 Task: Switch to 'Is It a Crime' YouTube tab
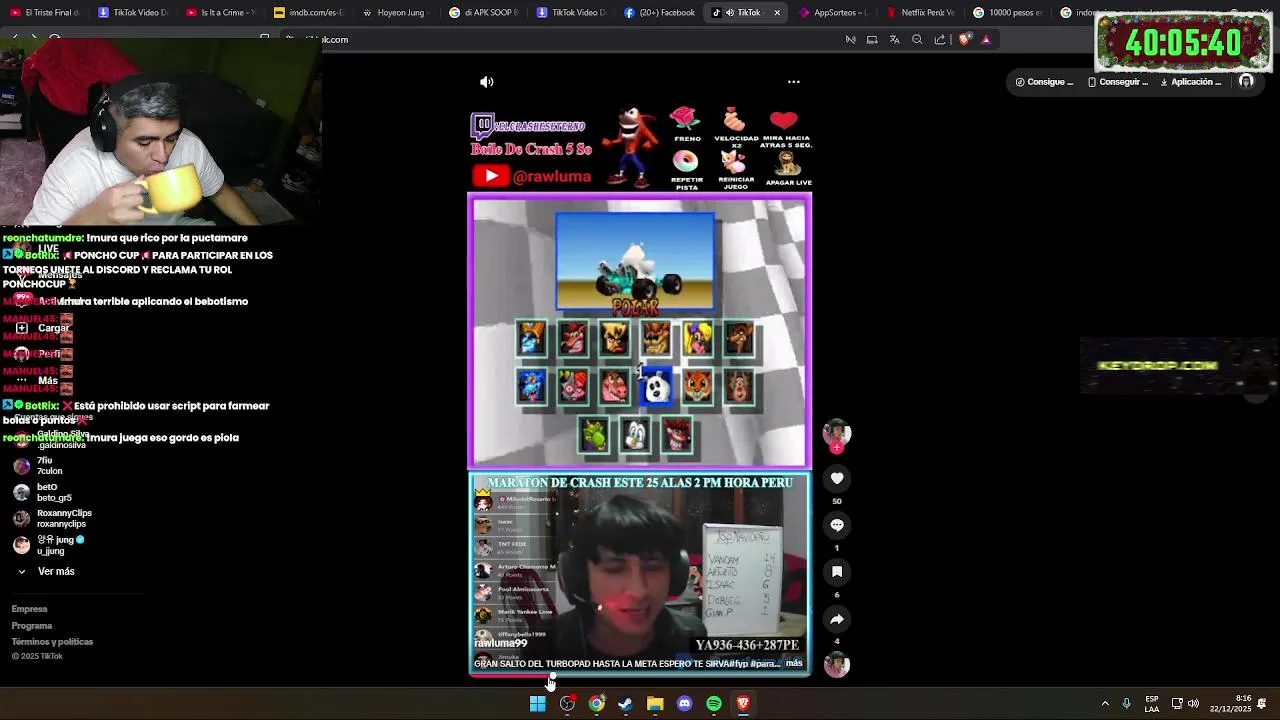(x=221, y=13)
